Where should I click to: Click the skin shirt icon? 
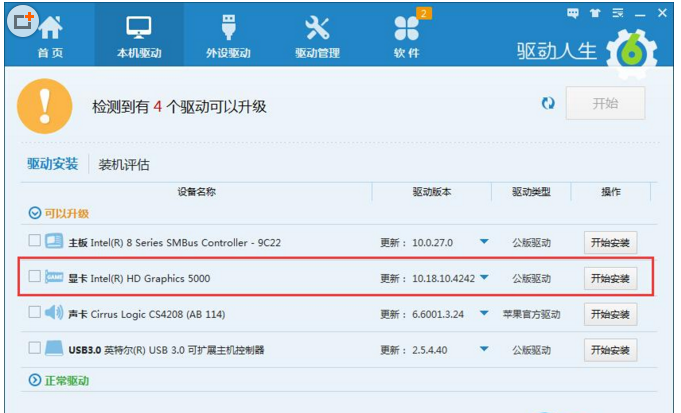click(595, 13)
